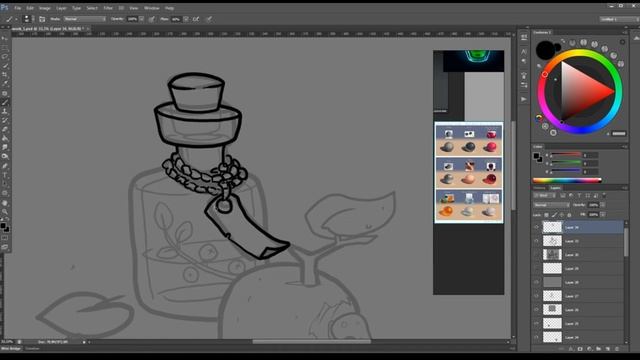The image size is (640, 360).
Task: Select the Rectangular Marquee tool
Action: [5, 48]
